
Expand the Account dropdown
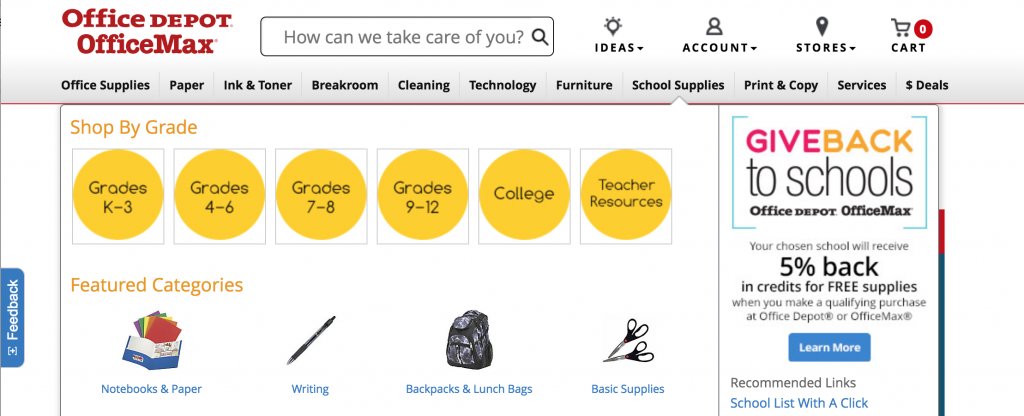pos(719,47)
